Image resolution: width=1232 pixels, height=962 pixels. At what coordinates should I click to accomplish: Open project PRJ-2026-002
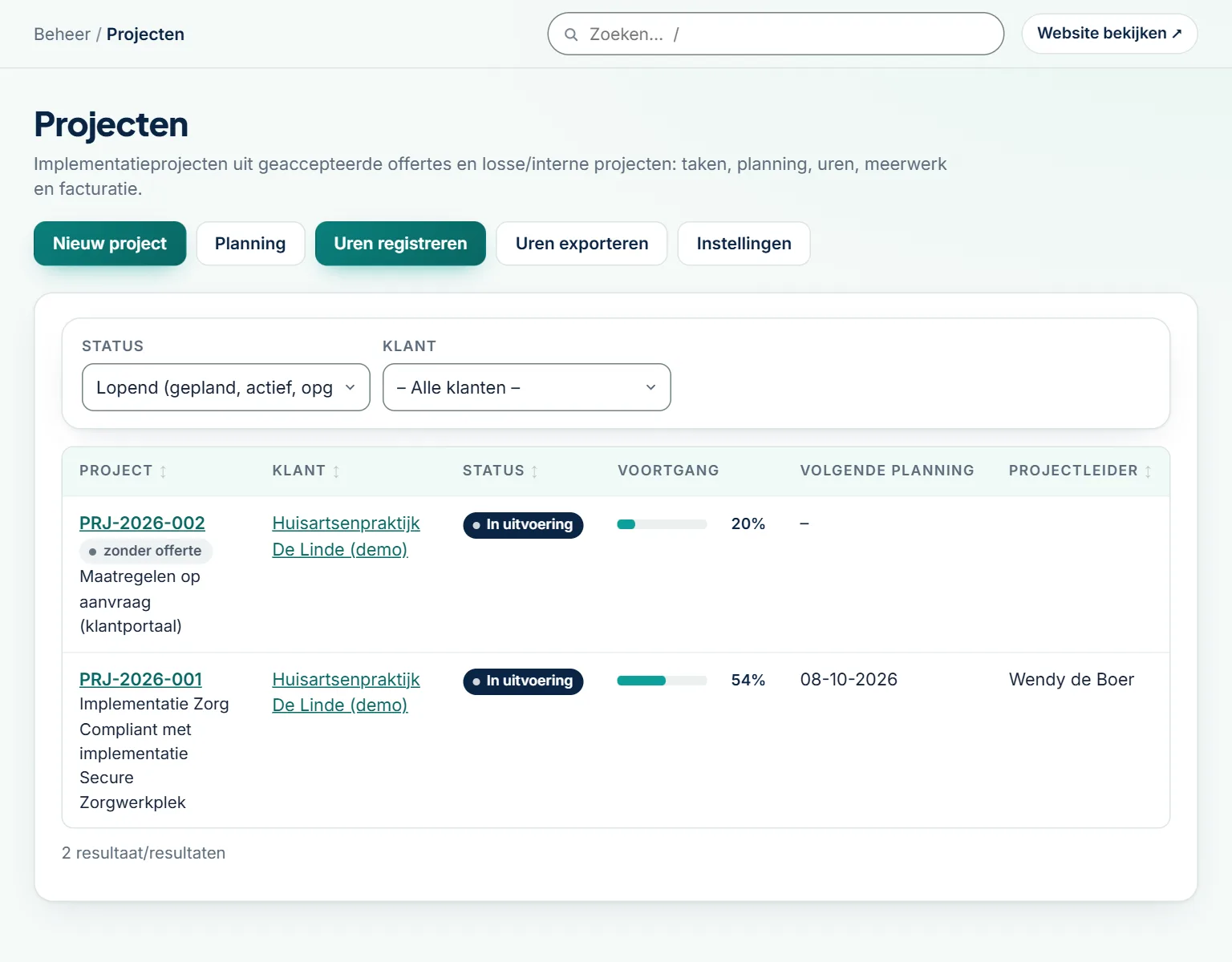point(142,523)
